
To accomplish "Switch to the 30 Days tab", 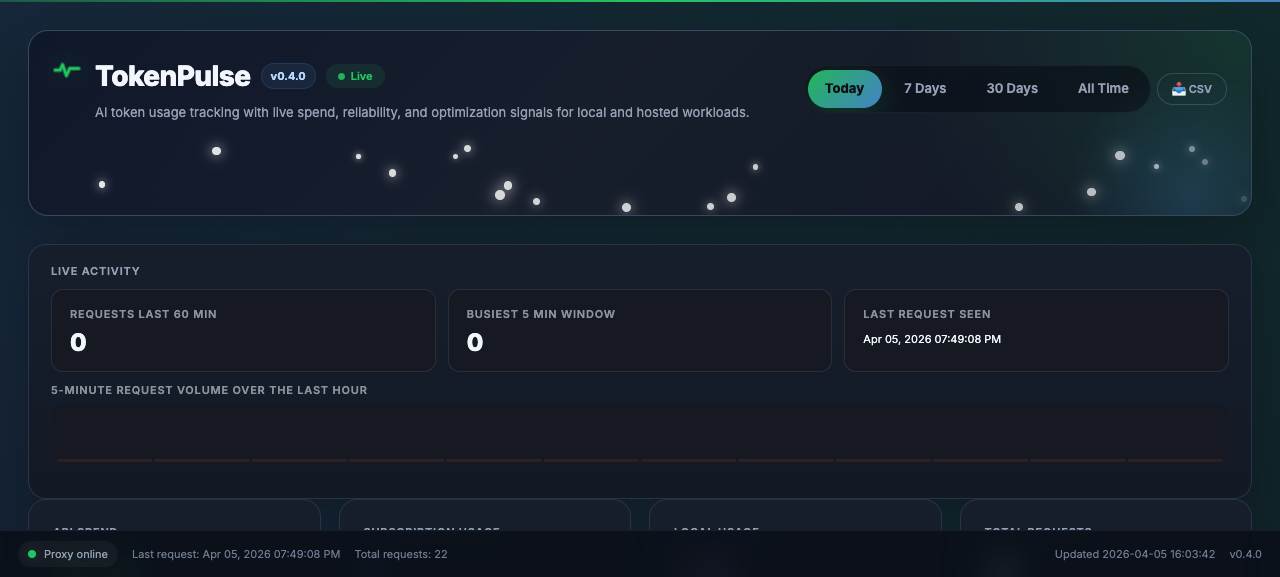I will [1012, 88].
